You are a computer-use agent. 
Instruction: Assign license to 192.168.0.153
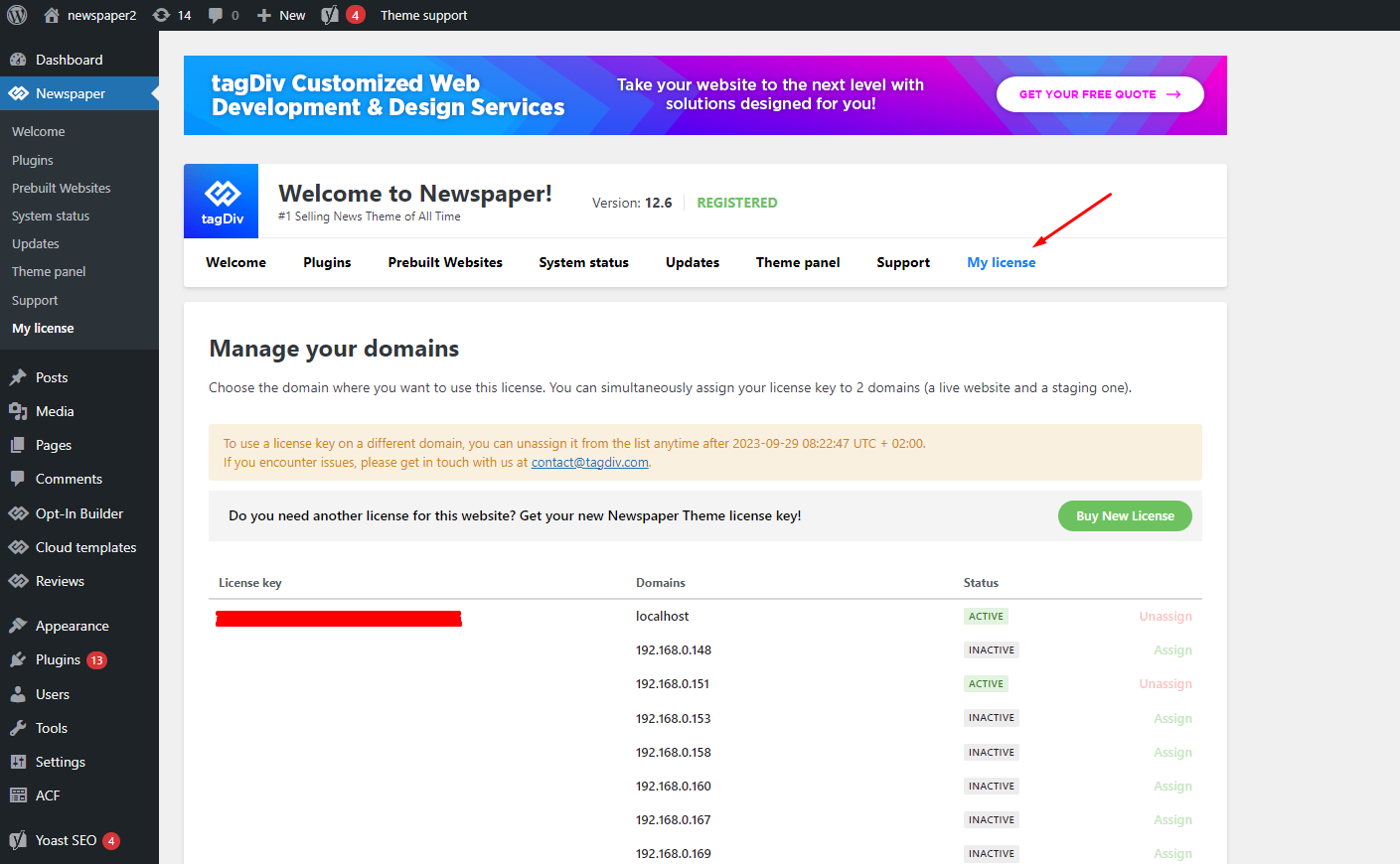coord(1172,718)
